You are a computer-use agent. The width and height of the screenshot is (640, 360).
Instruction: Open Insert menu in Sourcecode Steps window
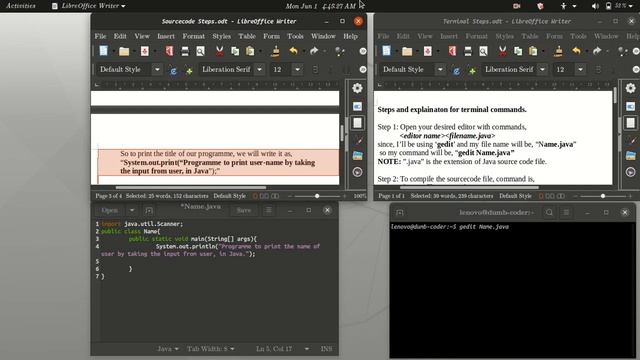(x=166, y=36)
